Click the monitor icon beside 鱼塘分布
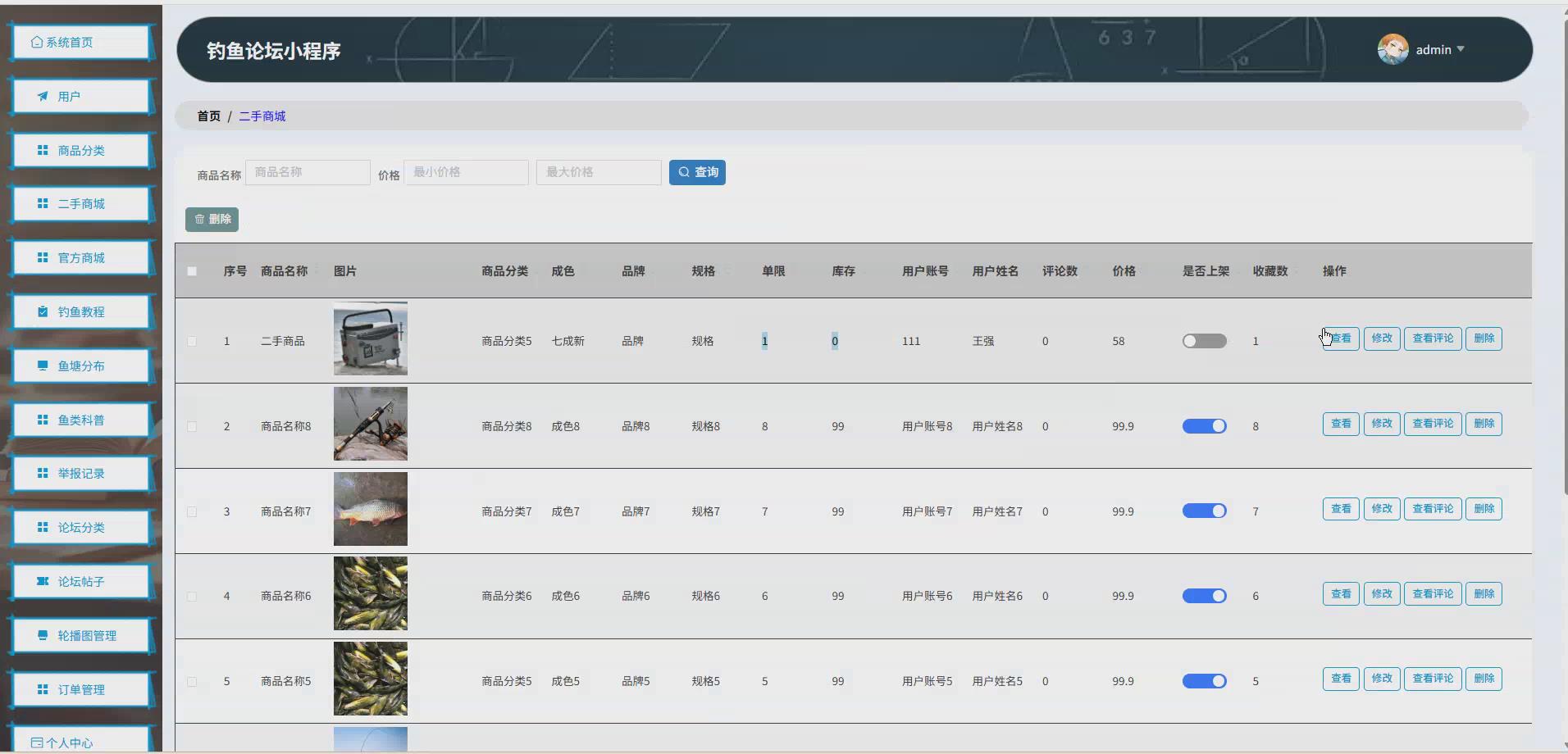This screenshot has height=754, width=1568. click(x=43, y=366)
